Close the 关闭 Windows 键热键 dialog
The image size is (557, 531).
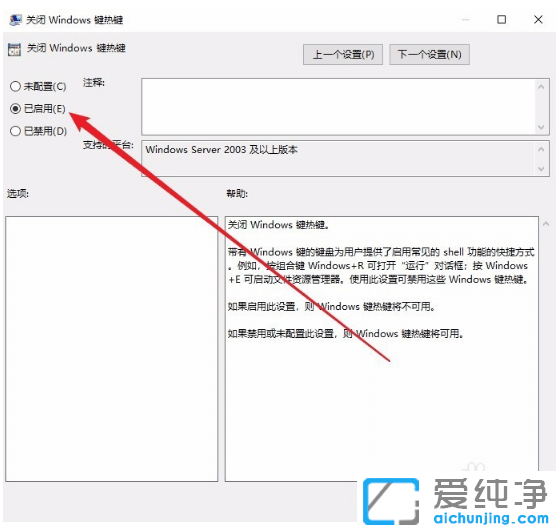pos(538,19)
